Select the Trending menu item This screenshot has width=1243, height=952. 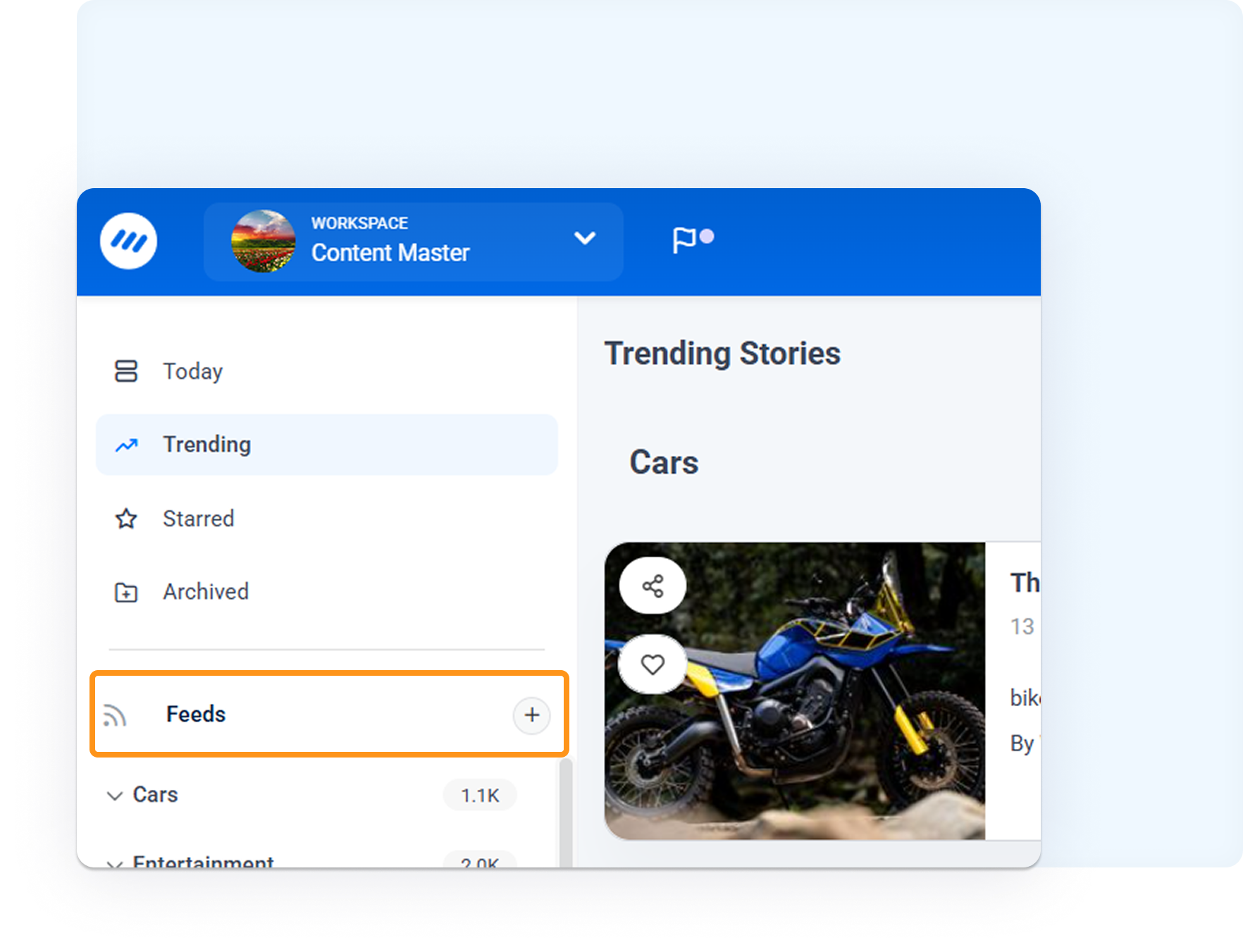326,445
